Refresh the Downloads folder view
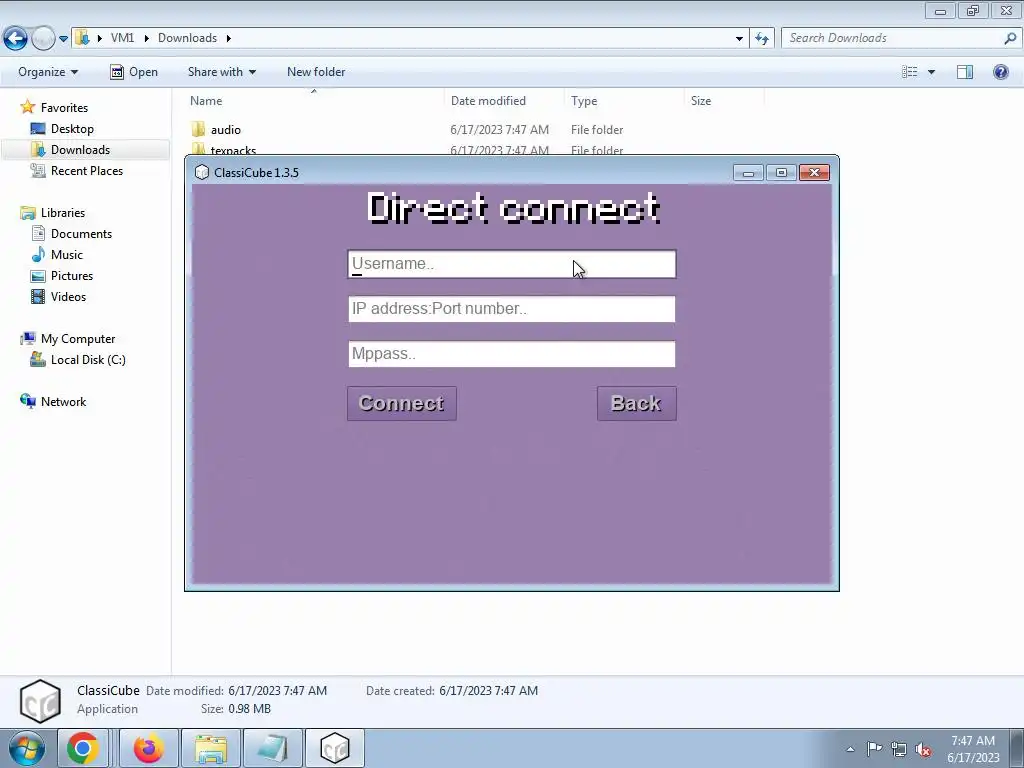This screenshot has height=768, width=1024. tap(762, 39)
